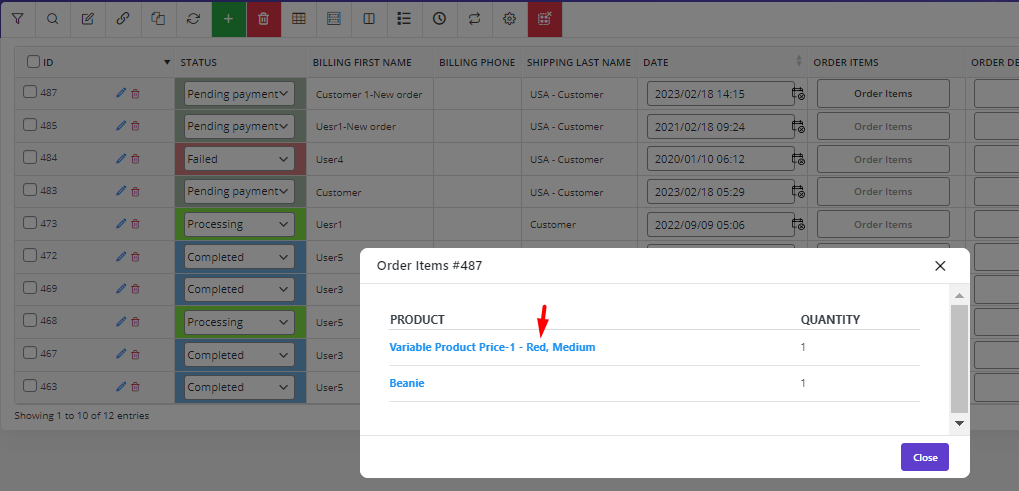Click the DATE column sort arrows
This screenshot has height=491, width=1019.
point(799,61)
